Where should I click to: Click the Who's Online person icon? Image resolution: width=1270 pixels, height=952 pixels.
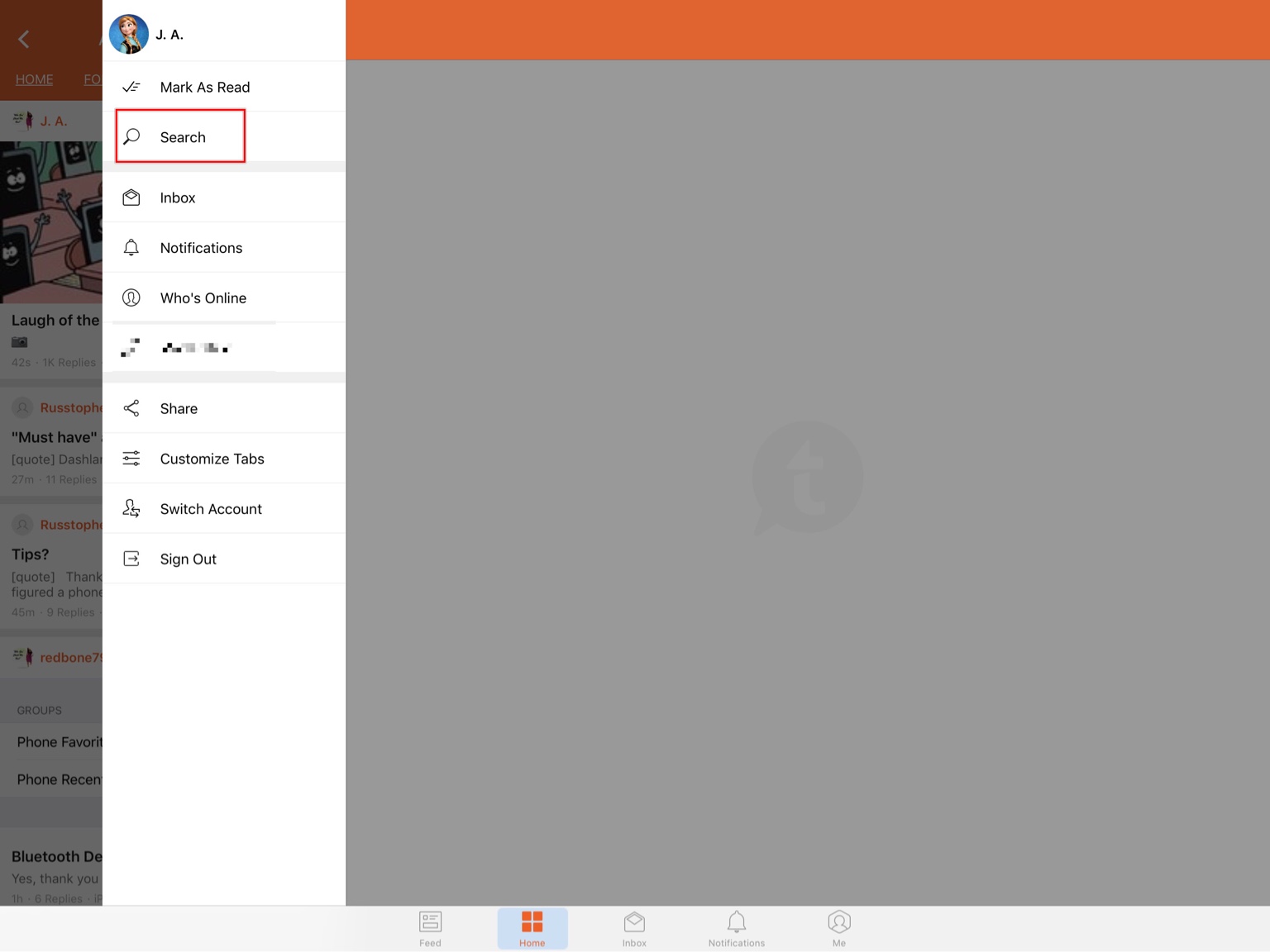[131, 297]
